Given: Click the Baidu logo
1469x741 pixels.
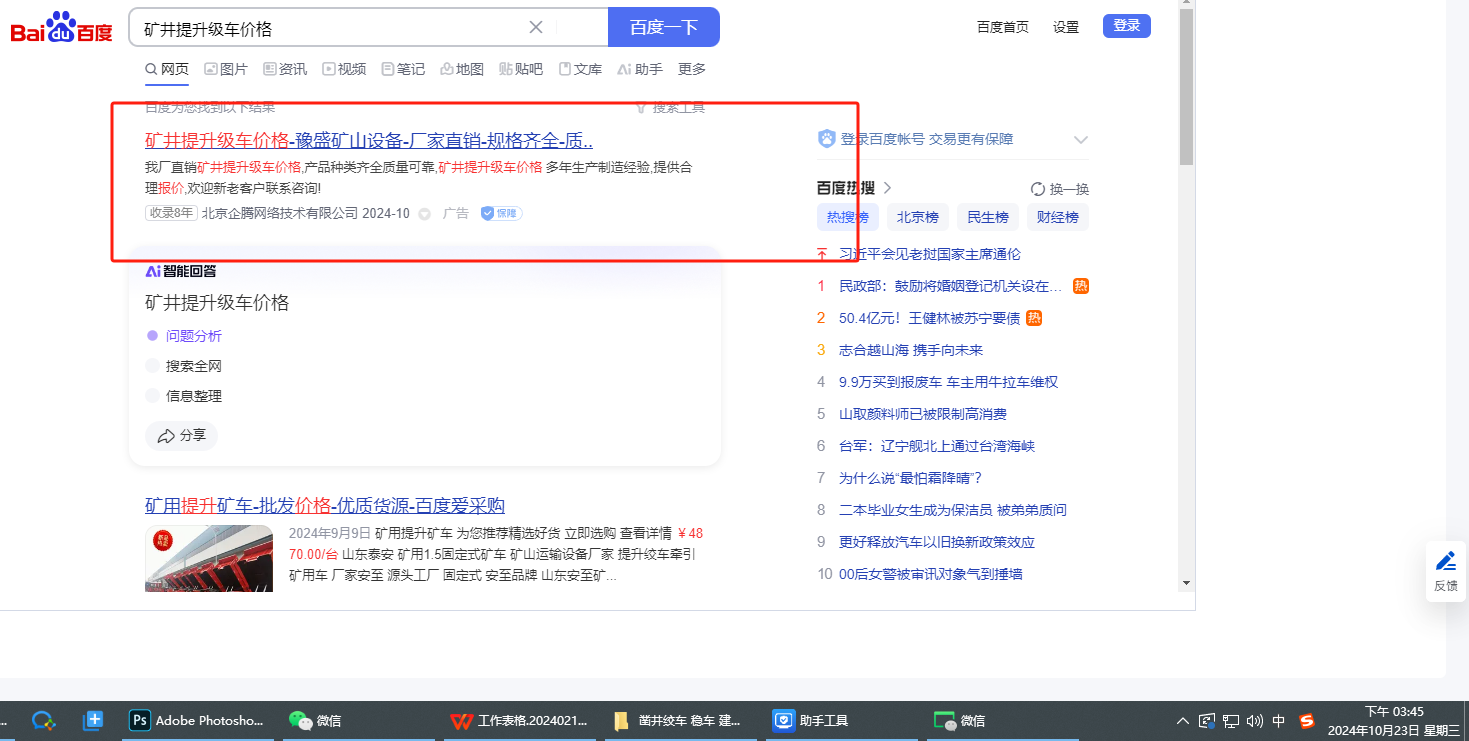Looking at the screenshot, I should click(62, 28).
